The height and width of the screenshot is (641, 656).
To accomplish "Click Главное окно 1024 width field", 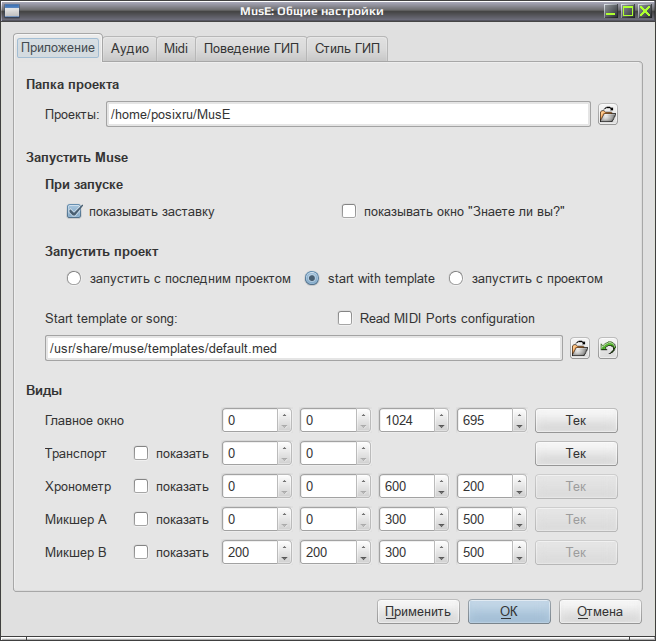I will click(x=407, y=420).
